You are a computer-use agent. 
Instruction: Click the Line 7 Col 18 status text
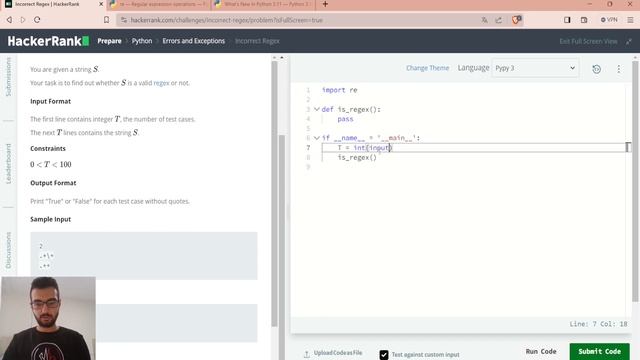pyautogui.click(x=598, y=324)
